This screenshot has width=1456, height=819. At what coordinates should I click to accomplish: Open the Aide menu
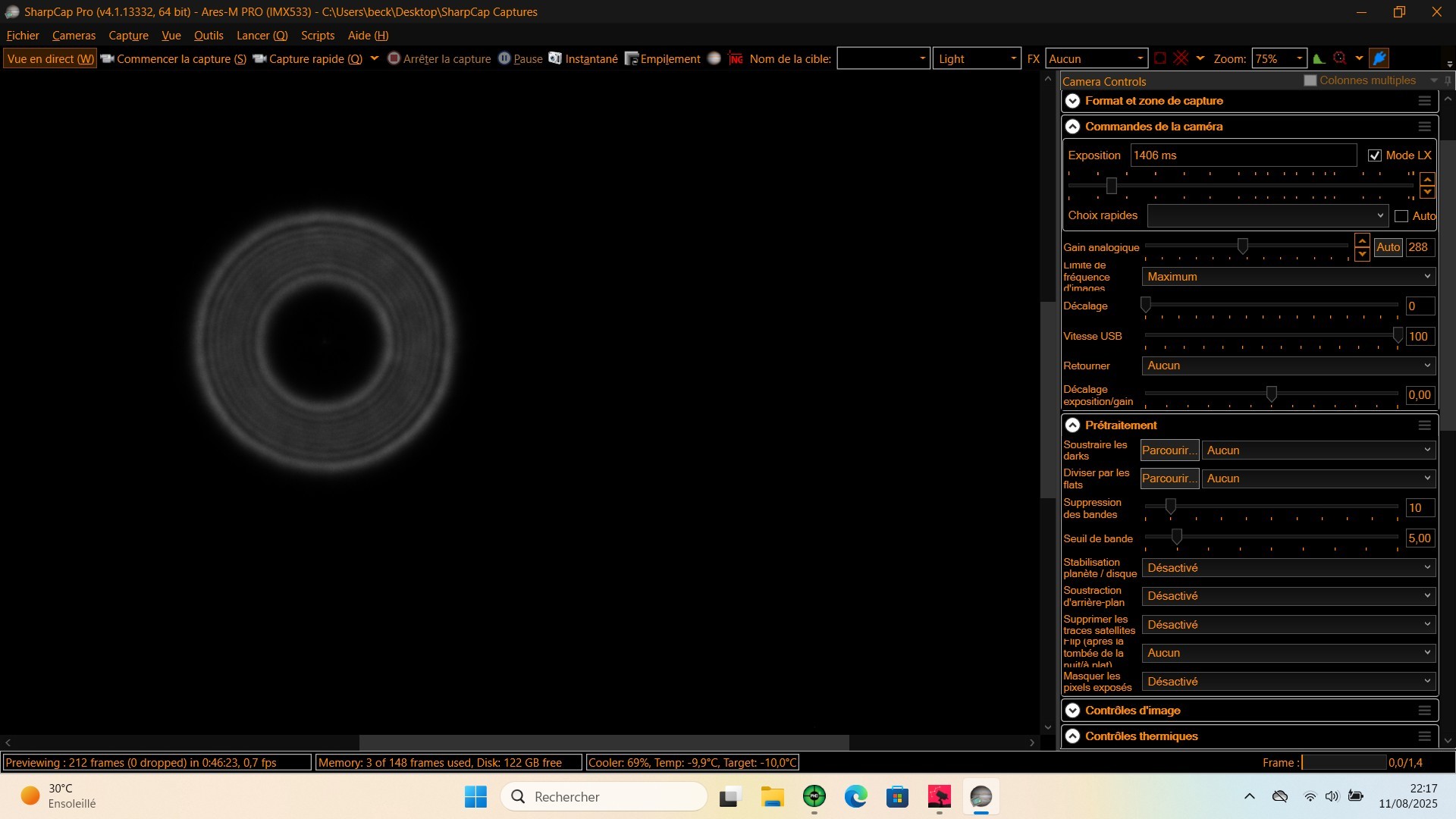pos(368,36)
